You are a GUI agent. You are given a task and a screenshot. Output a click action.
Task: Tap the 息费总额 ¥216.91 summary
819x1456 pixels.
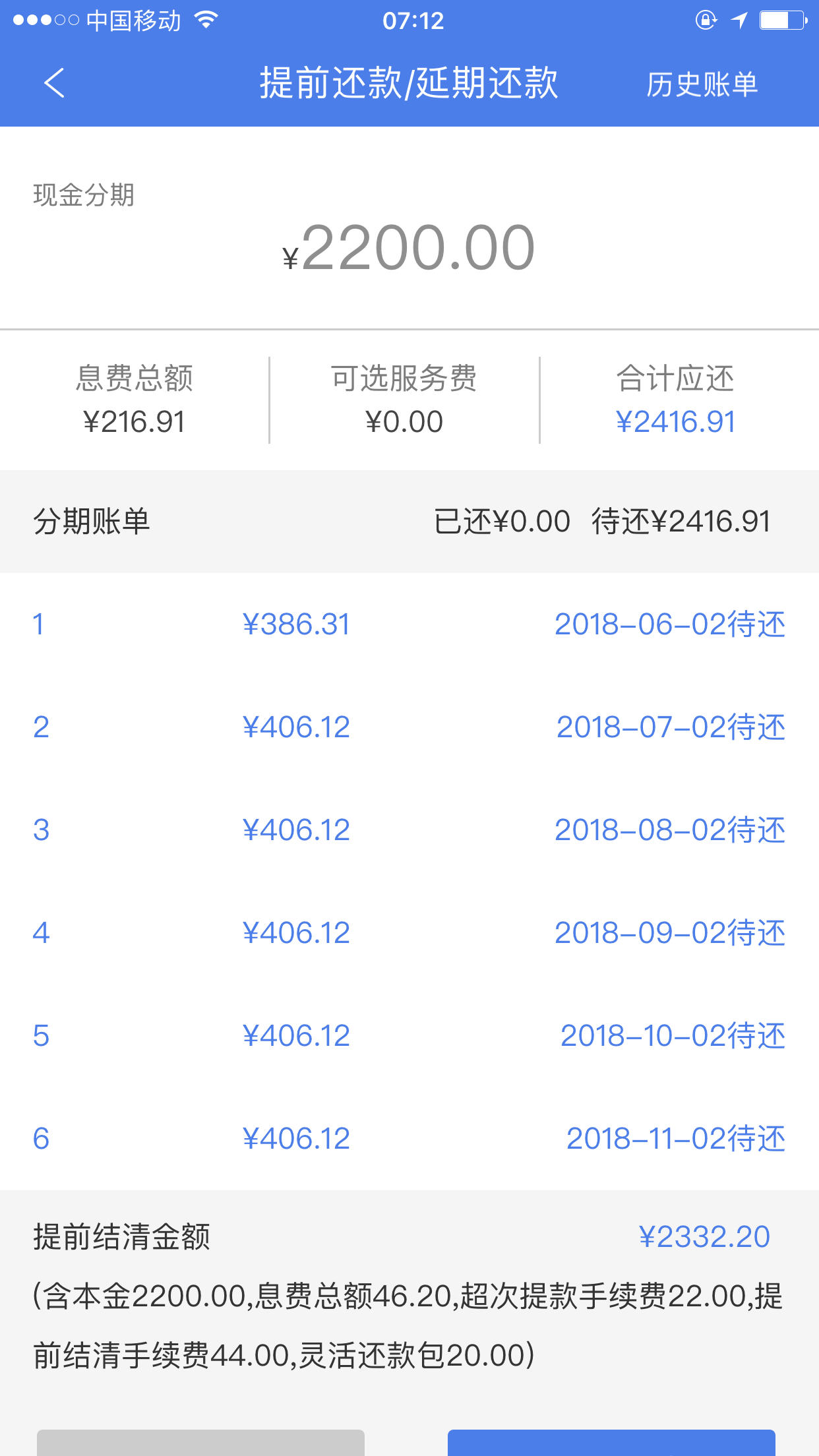[x=135, y=400]
